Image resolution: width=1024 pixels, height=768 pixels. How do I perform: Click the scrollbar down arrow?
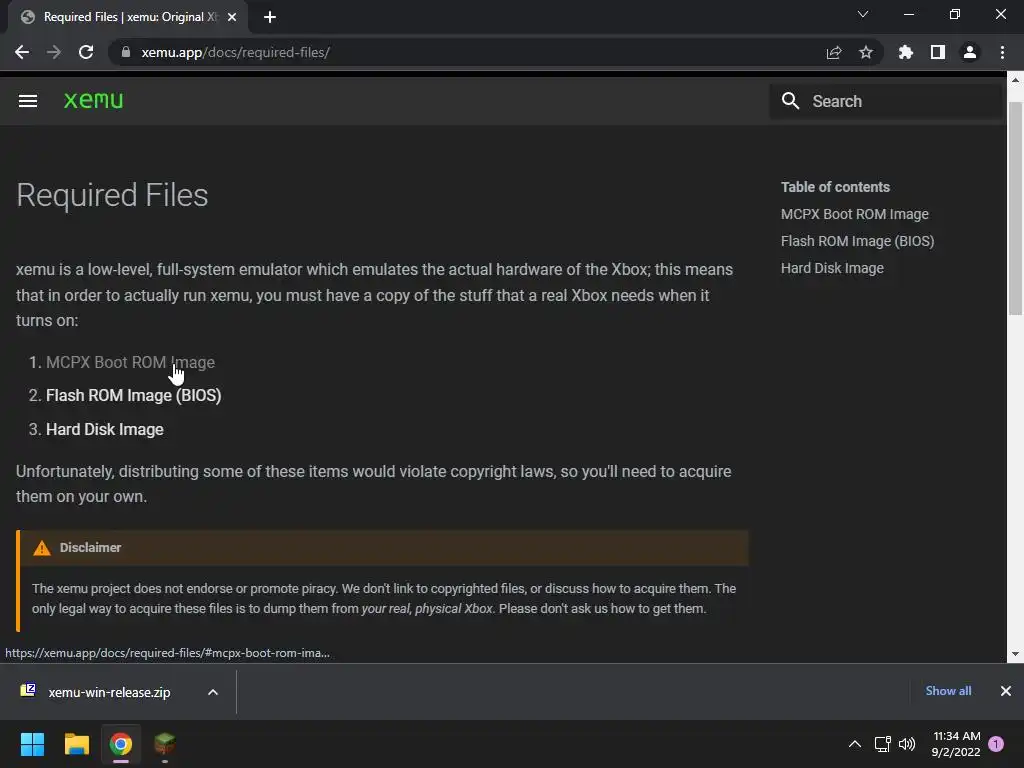[x=1015, y=654]
